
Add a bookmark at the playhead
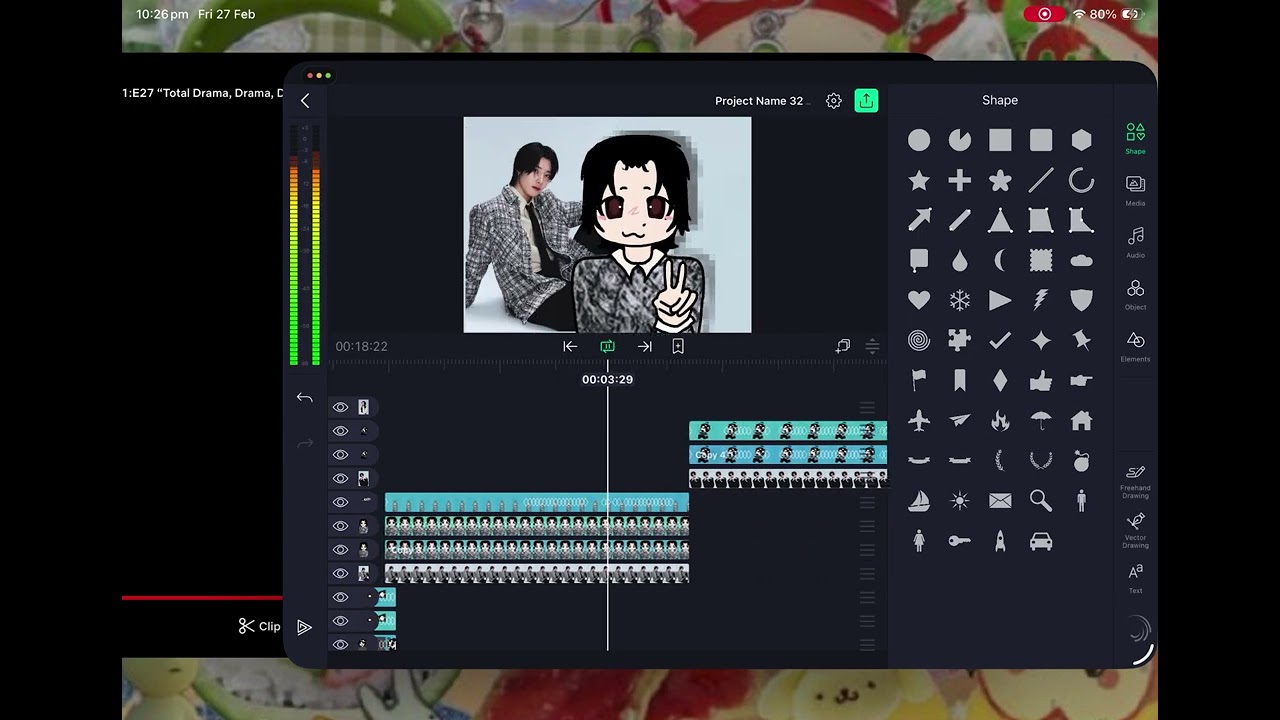click(678, 346)
